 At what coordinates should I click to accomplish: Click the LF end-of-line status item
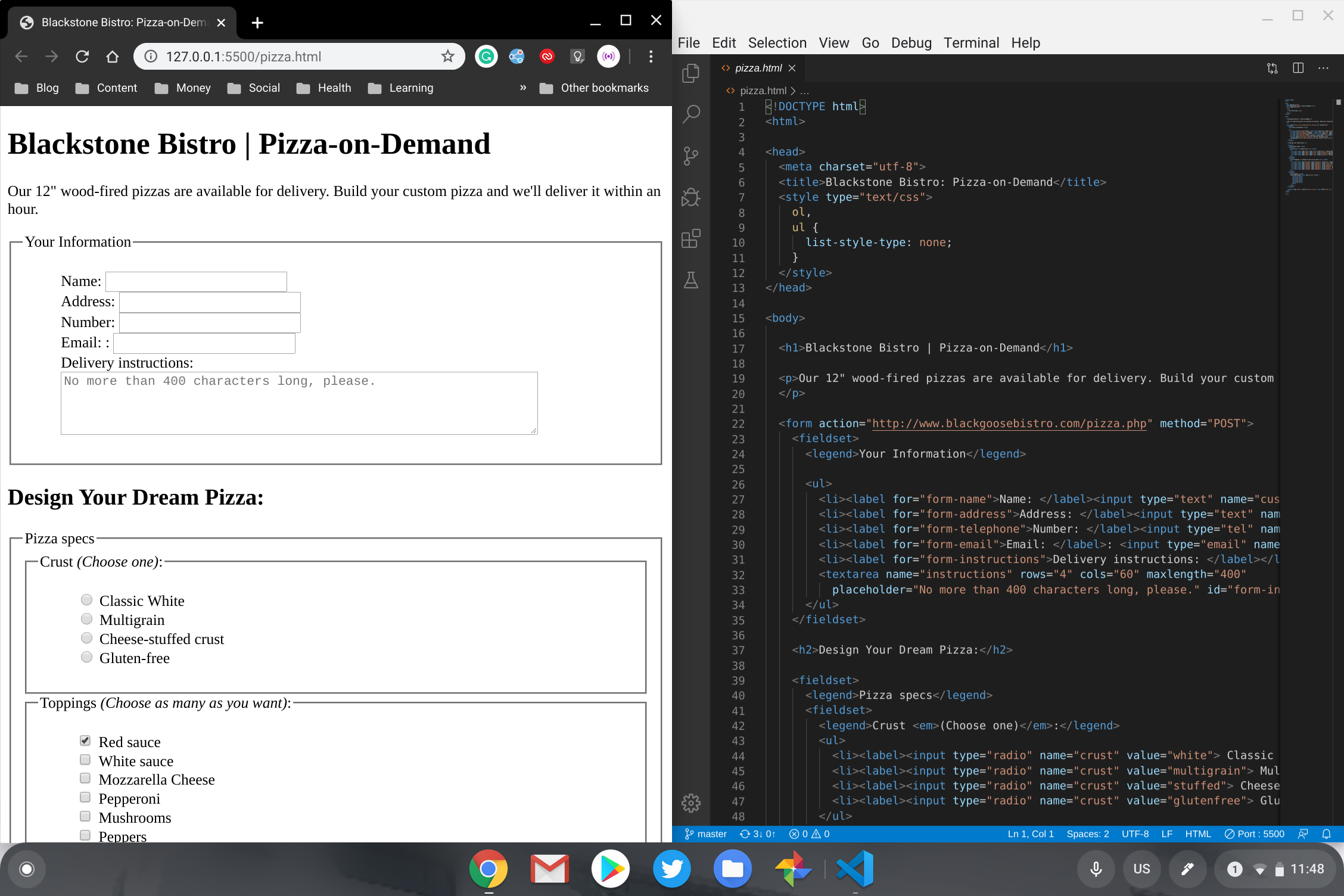click(1166, 834)
